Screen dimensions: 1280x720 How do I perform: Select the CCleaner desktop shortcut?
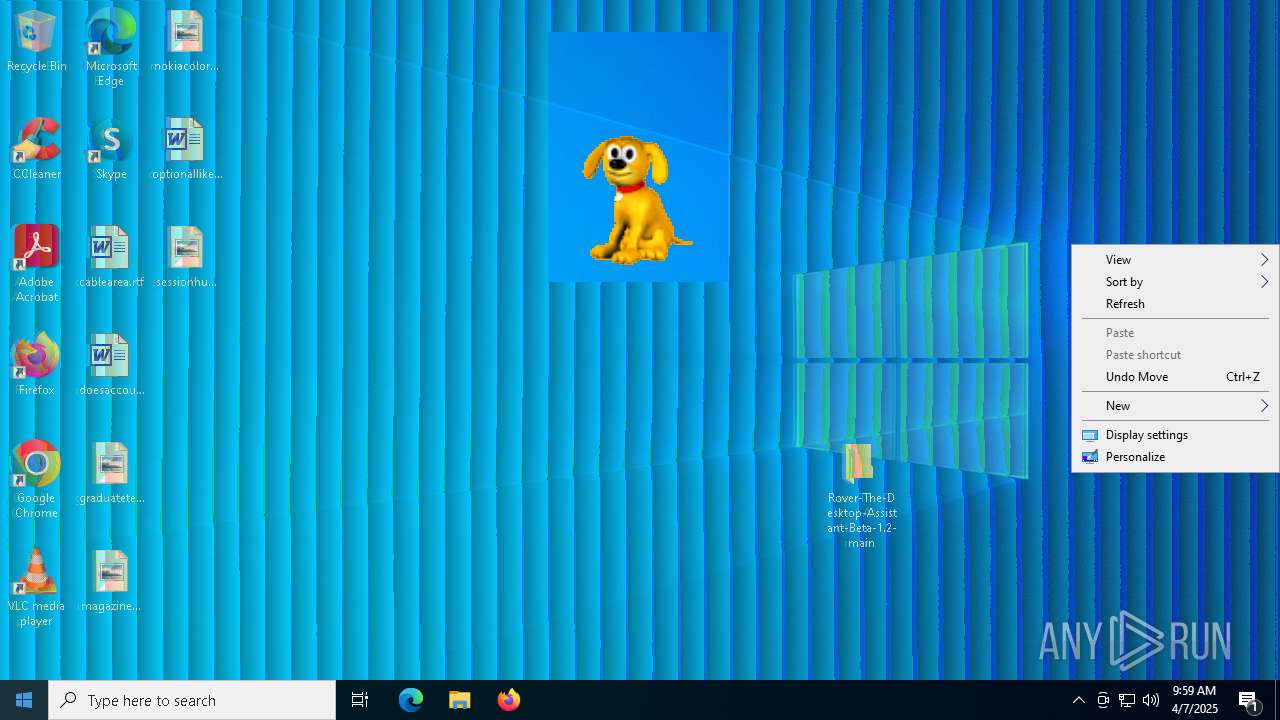(36, 150)
